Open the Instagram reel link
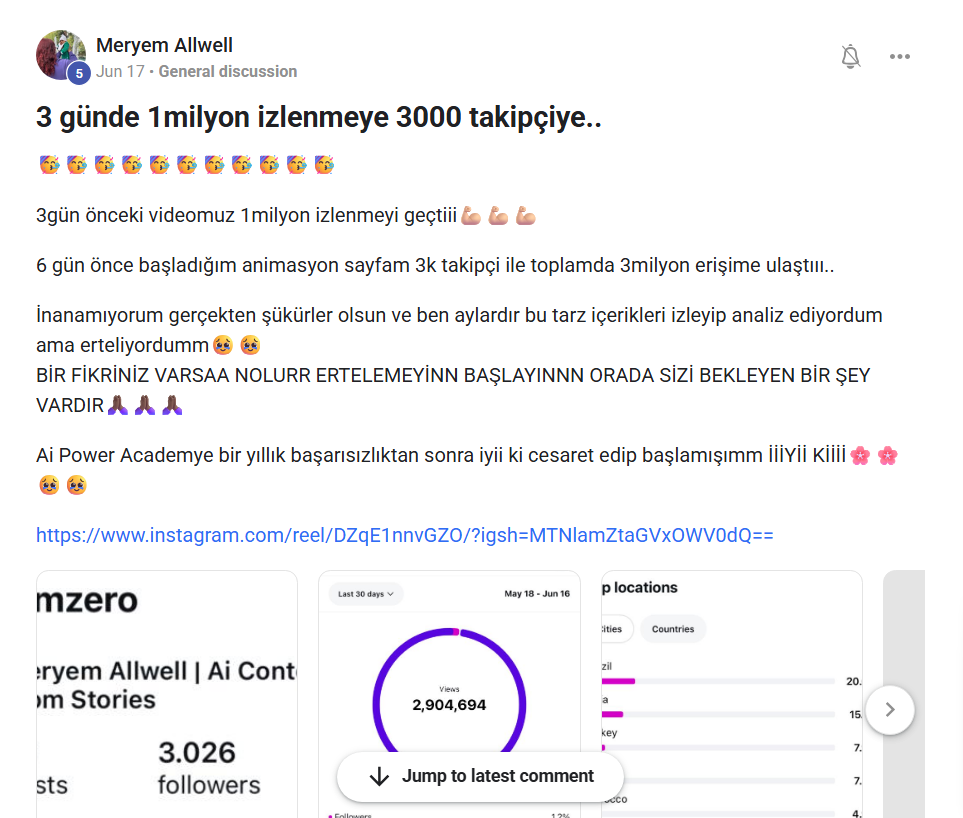This screenshot has width=963, height=818. [405, 535]
